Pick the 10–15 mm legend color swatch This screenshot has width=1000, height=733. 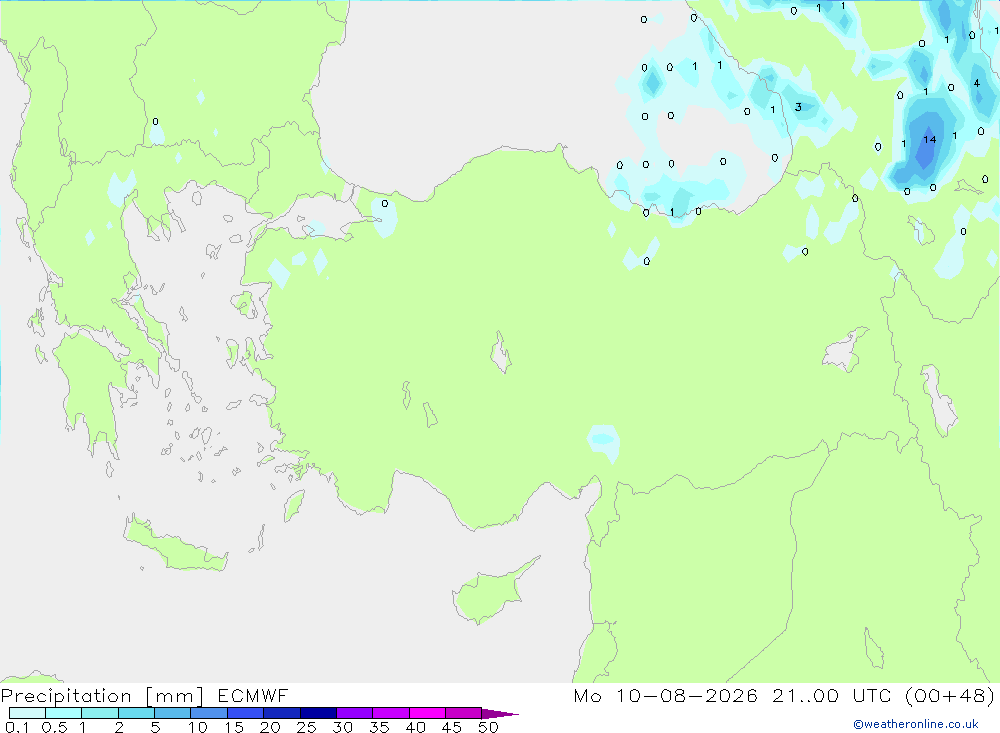(x=209, y=713)
